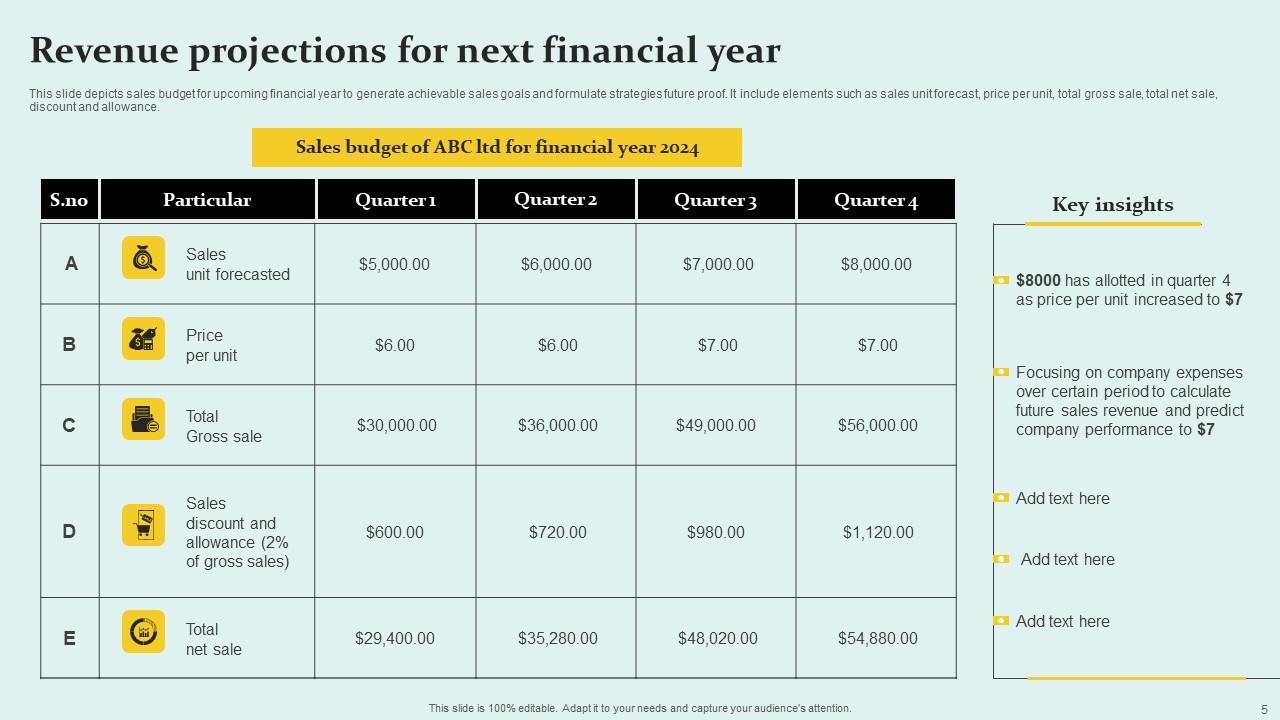Click the Key insights heading
This screenshot has width=1280, height=720.
point(1112,205)
